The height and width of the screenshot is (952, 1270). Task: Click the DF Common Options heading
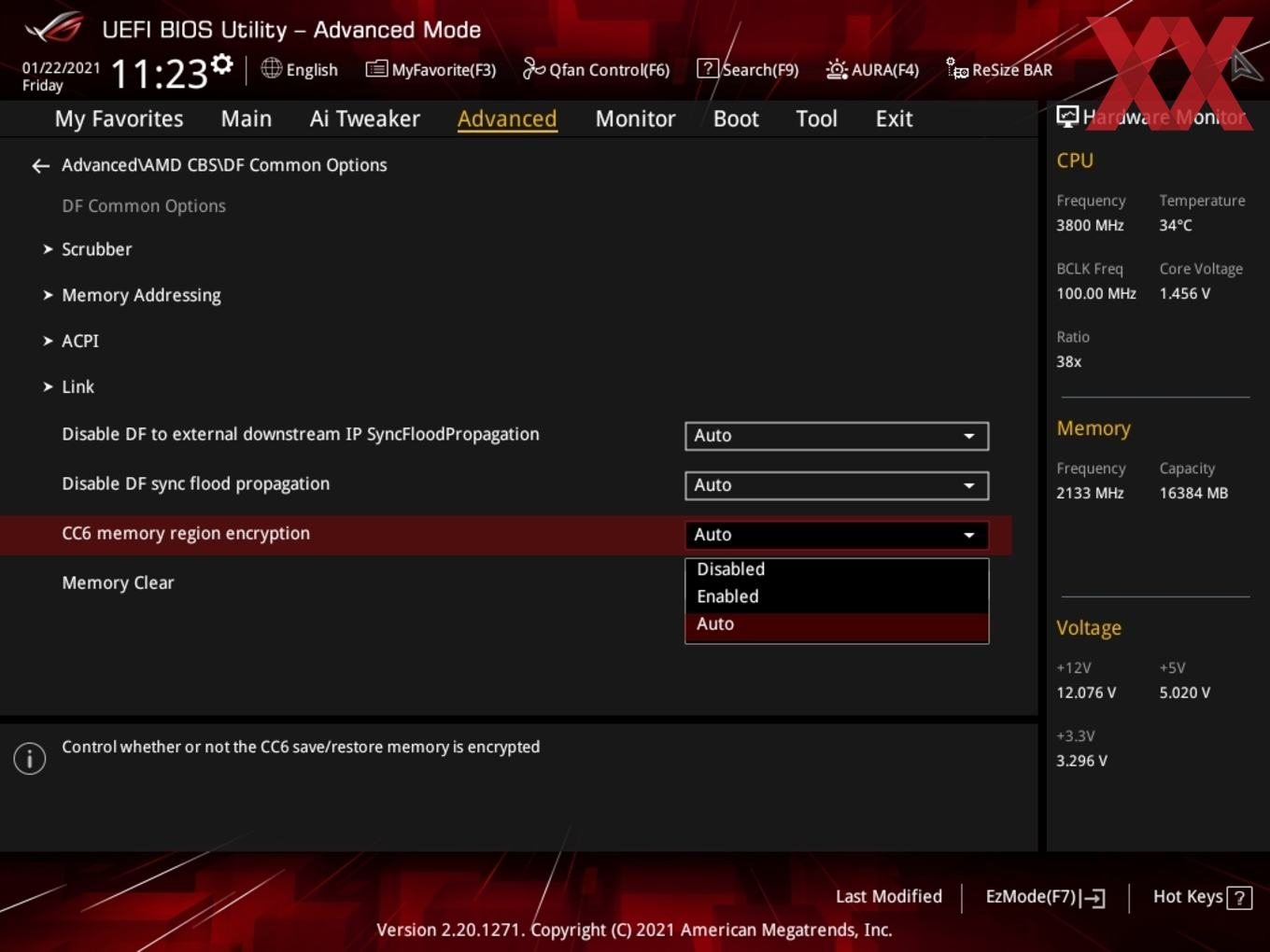pyautogui.click(x=144, y=206)
